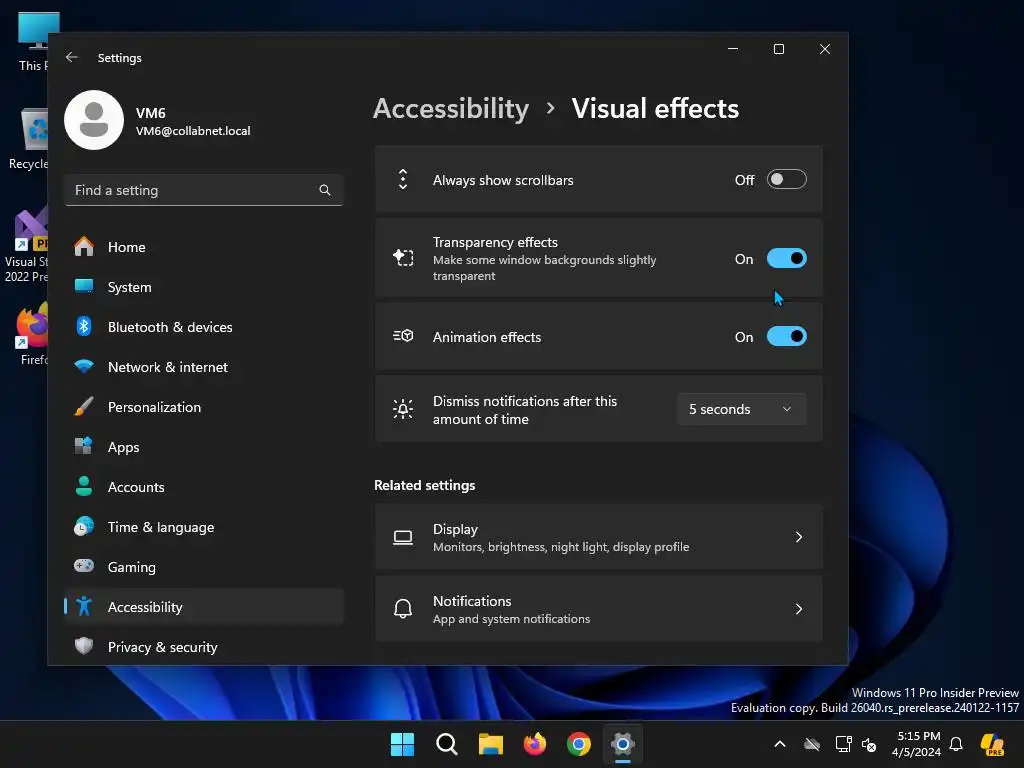This screenshot has width=1024, height=768.
Task: Click the Accessibility figure icon
Action: tap(84, 606)
